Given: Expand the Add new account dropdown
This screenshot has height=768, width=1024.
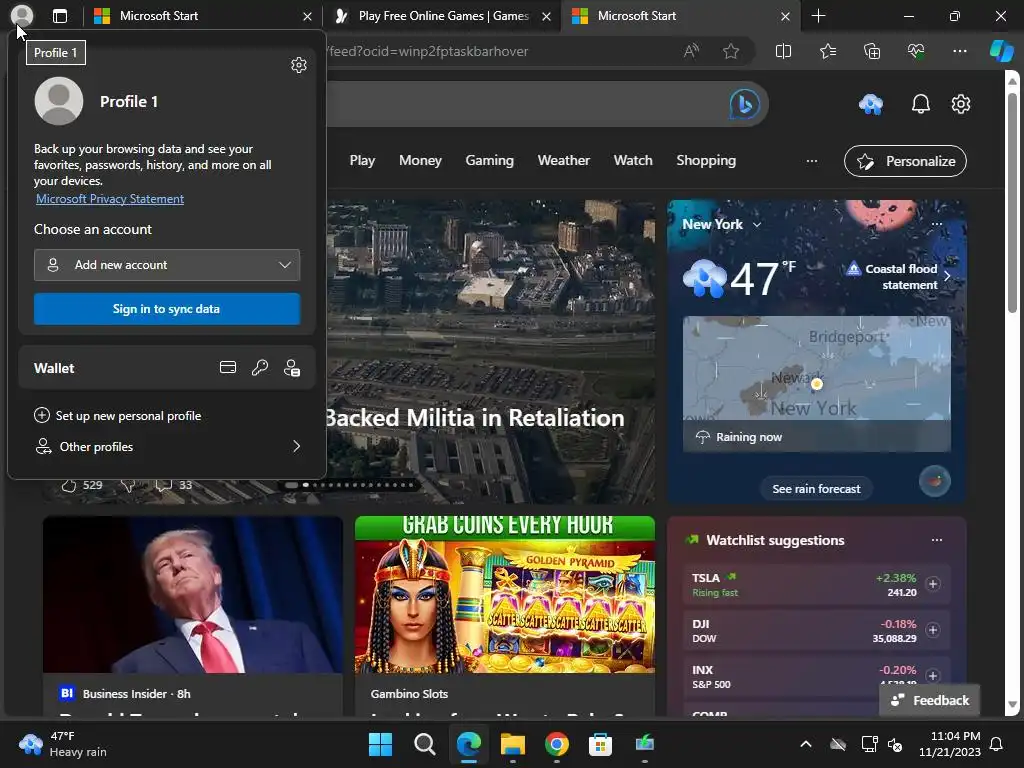Looking at the screenshot, I should coord(167,265).
